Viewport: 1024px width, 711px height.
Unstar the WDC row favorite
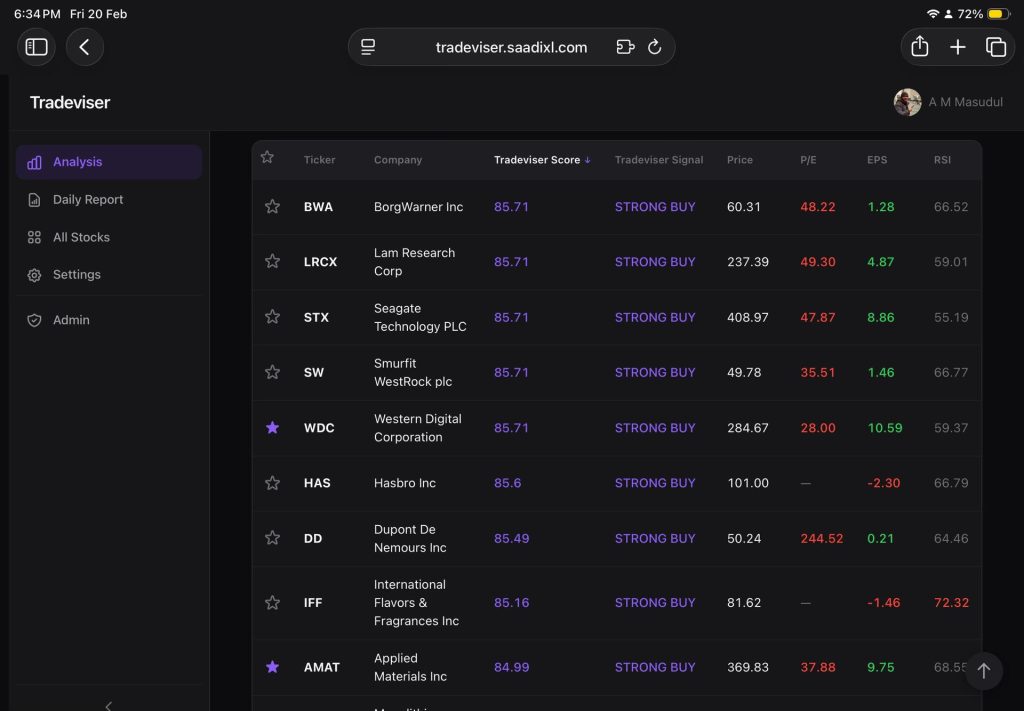point(272,428)
